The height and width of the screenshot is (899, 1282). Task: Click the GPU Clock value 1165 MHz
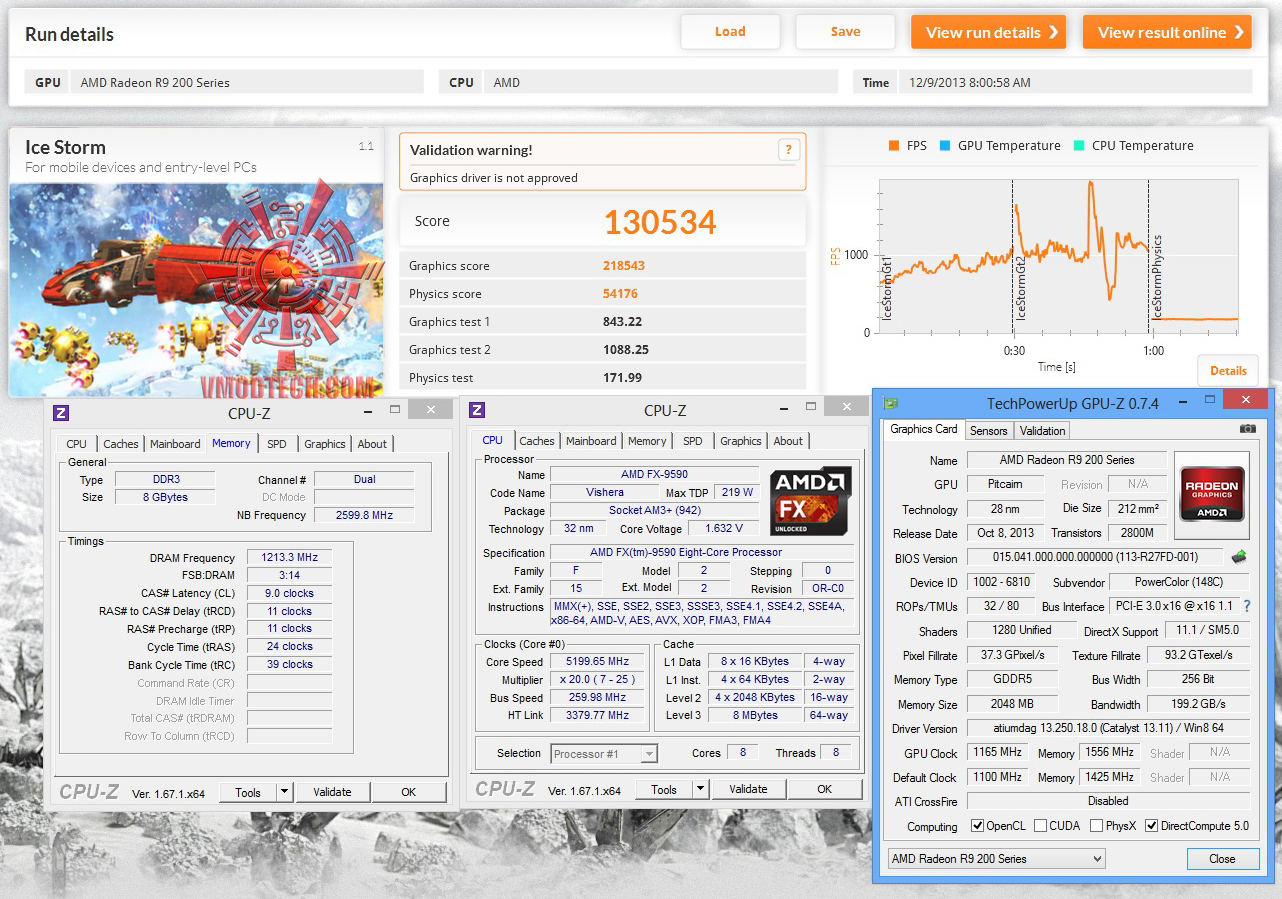coord(997,753)
